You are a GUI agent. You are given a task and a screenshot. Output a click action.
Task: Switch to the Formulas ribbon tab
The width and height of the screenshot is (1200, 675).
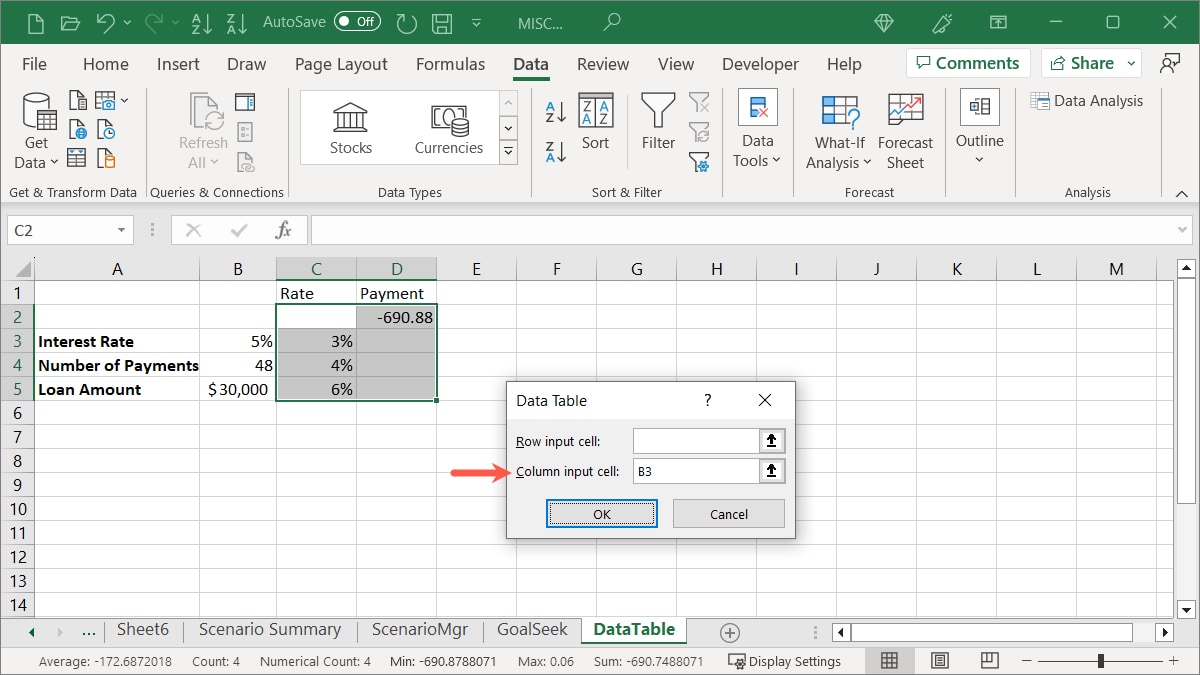pyautogui.click(x=450, y=63)
